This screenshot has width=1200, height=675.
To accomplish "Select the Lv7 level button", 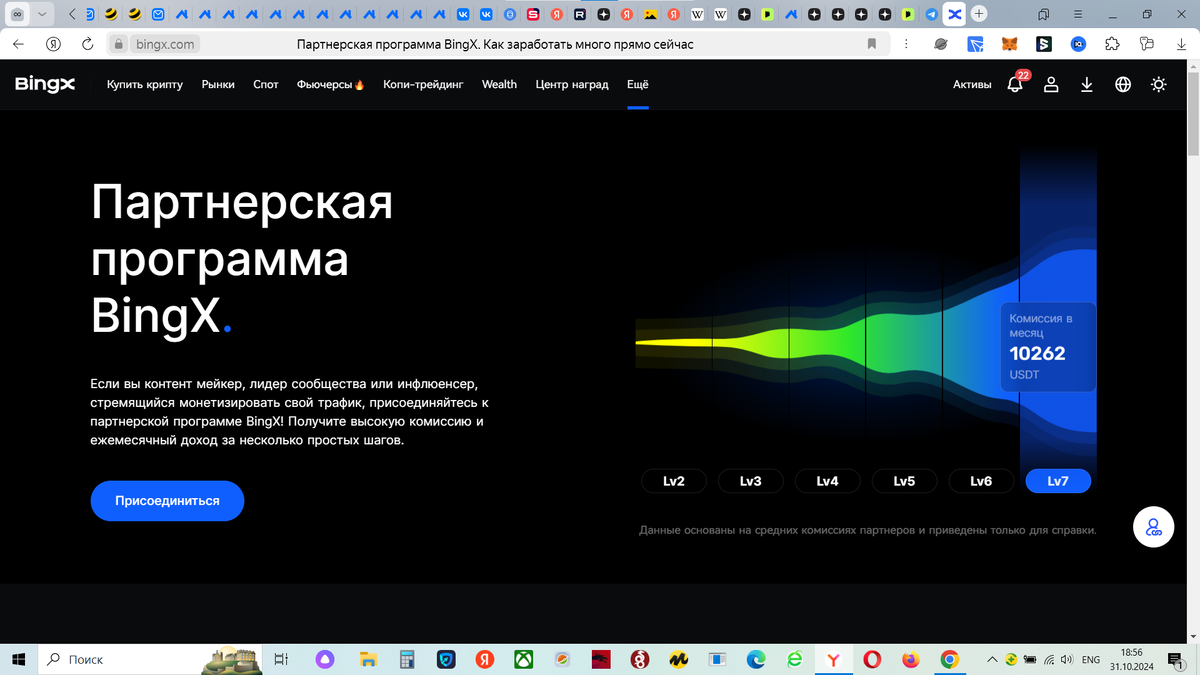I will point(1058,481).
